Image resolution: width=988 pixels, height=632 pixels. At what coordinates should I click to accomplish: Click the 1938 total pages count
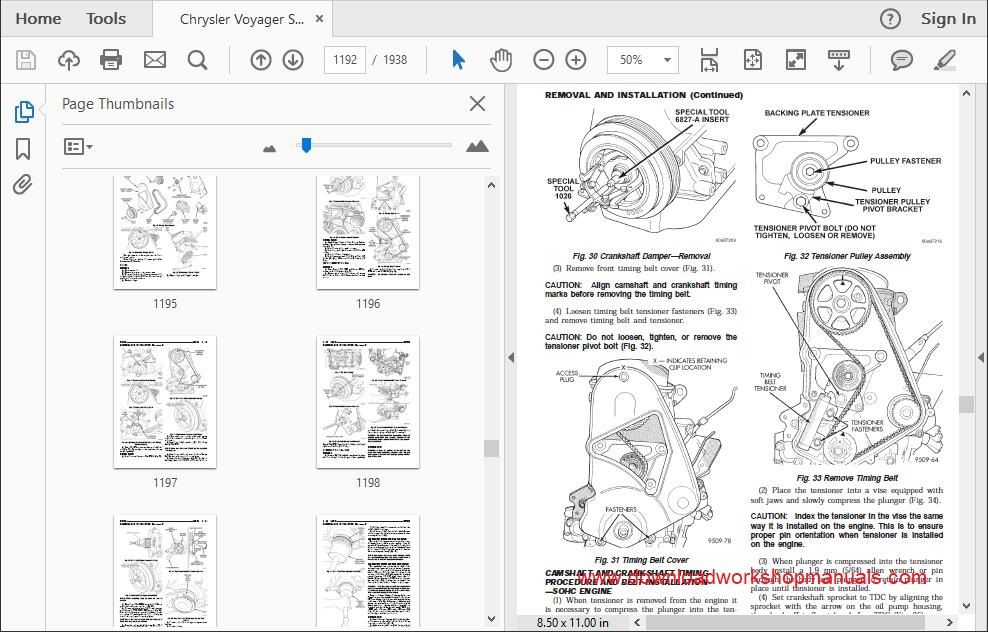[x=395, y=60]
